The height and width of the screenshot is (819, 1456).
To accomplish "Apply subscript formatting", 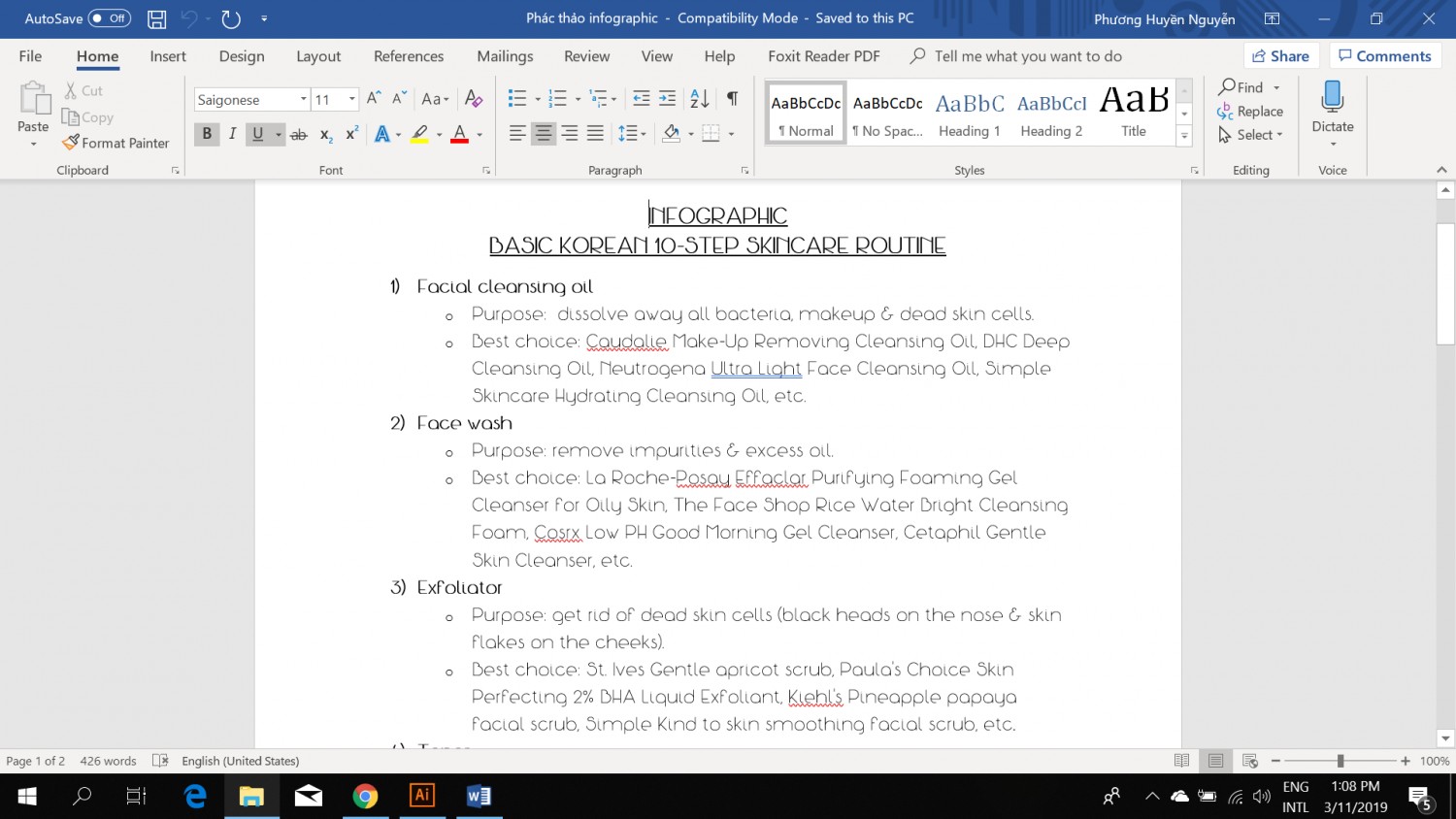I will tap(326, 134).
